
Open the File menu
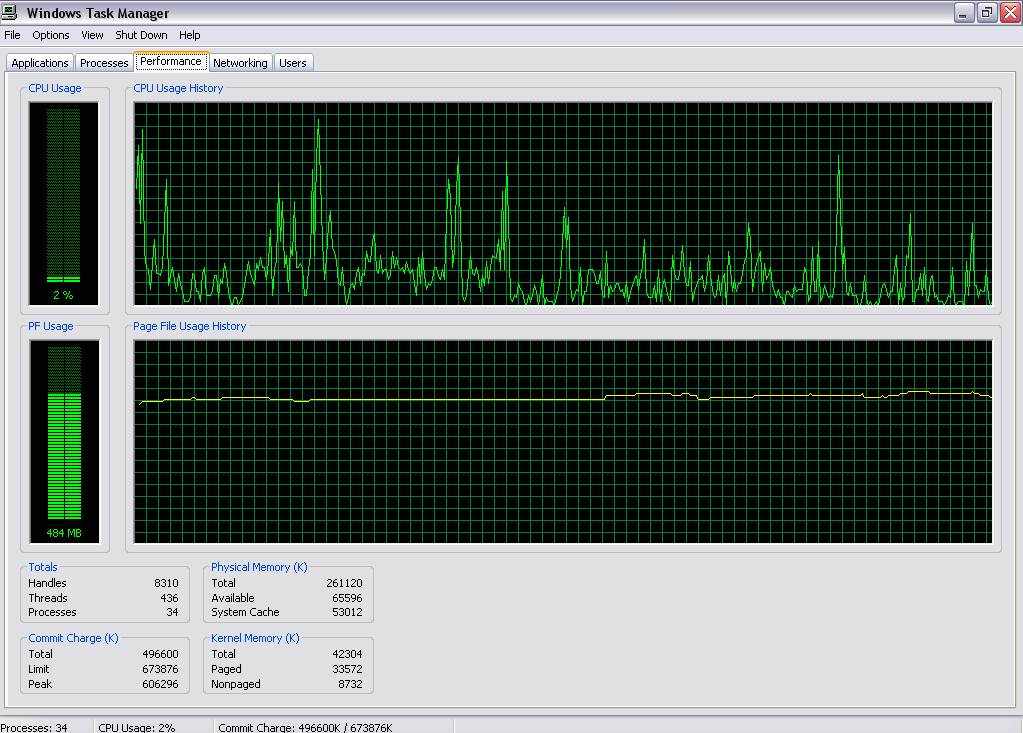point(12,35)
